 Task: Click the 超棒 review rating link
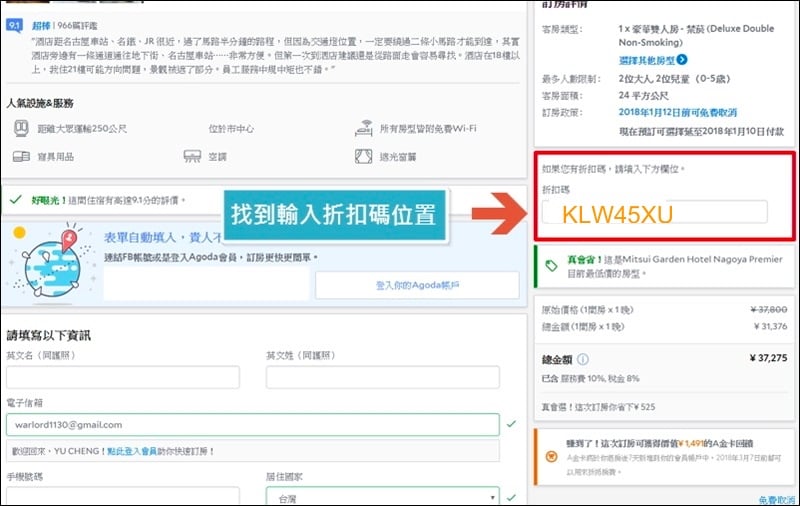(x=41, y=26)
